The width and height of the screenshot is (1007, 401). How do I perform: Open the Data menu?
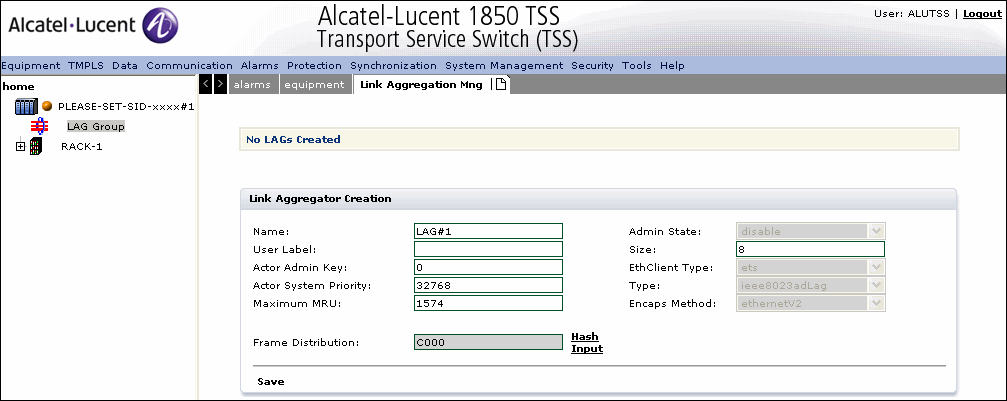[x=125, y=66]
